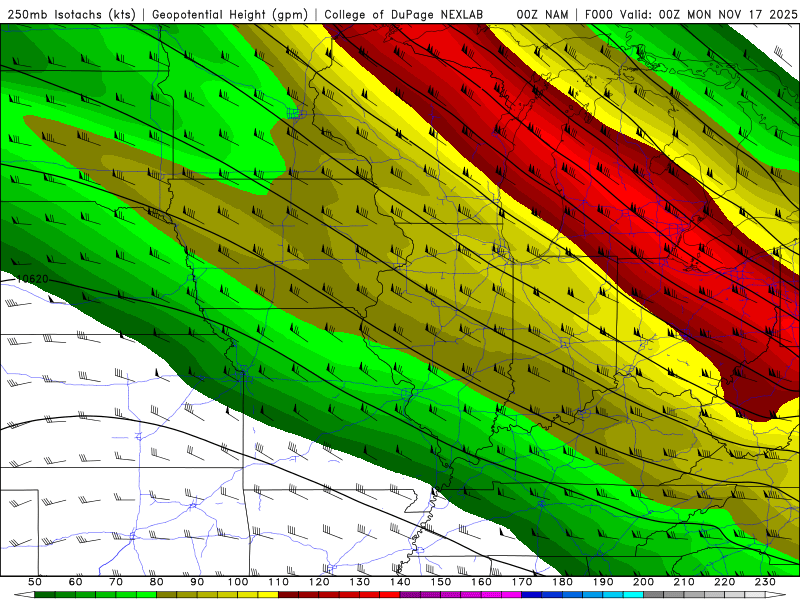
Task: Click the legend value 160
Action: (x=481, y=582)
